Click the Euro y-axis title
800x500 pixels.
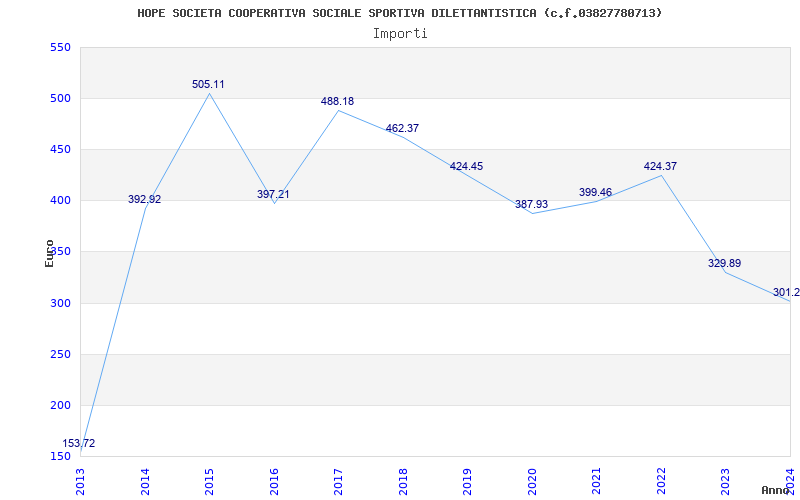click(x=49, y=253)
